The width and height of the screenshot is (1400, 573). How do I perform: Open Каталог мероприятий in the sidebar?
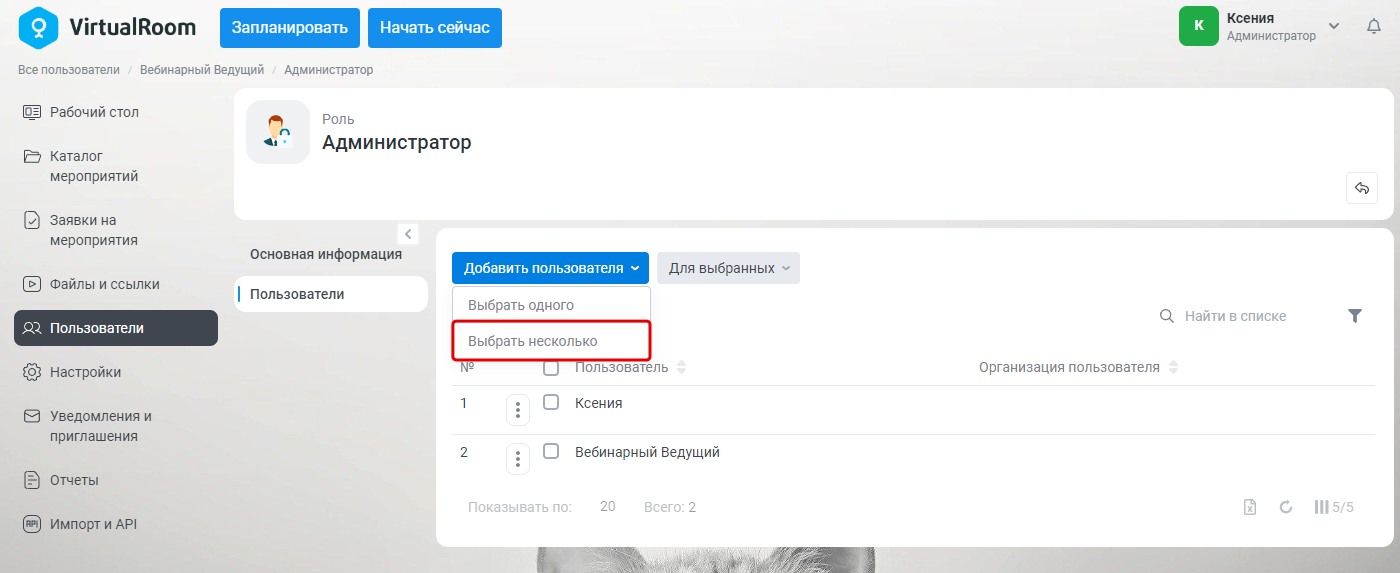pos(116,166)
